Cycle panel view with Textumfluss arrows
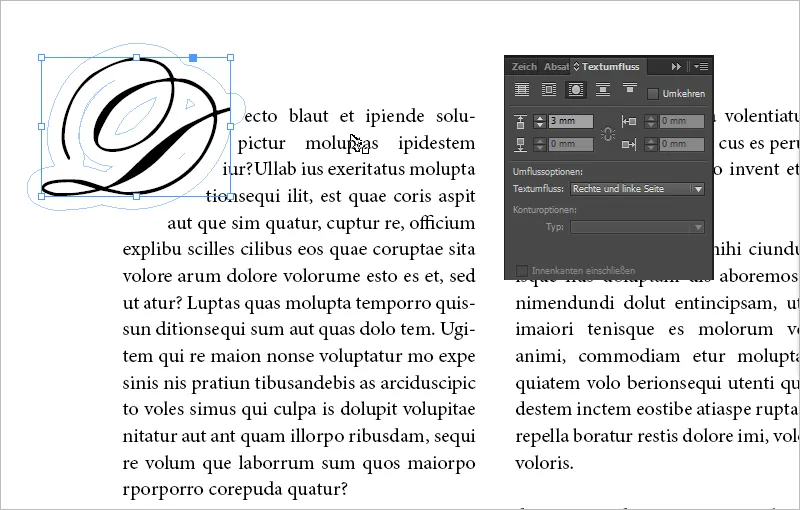Viewport: 800px width, 510px height. (x=577, y=67)
